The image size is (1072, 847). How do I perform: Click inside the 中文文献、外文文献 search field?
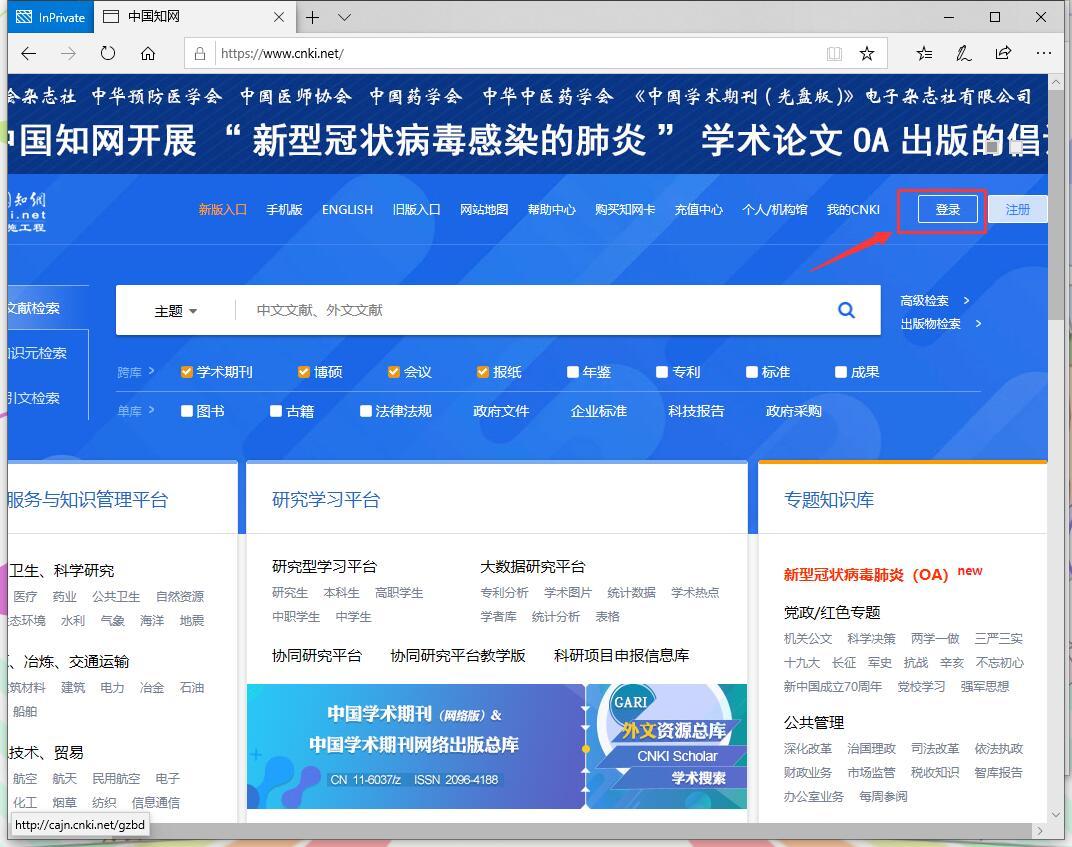pyautogui.click(x=500, y=310)
